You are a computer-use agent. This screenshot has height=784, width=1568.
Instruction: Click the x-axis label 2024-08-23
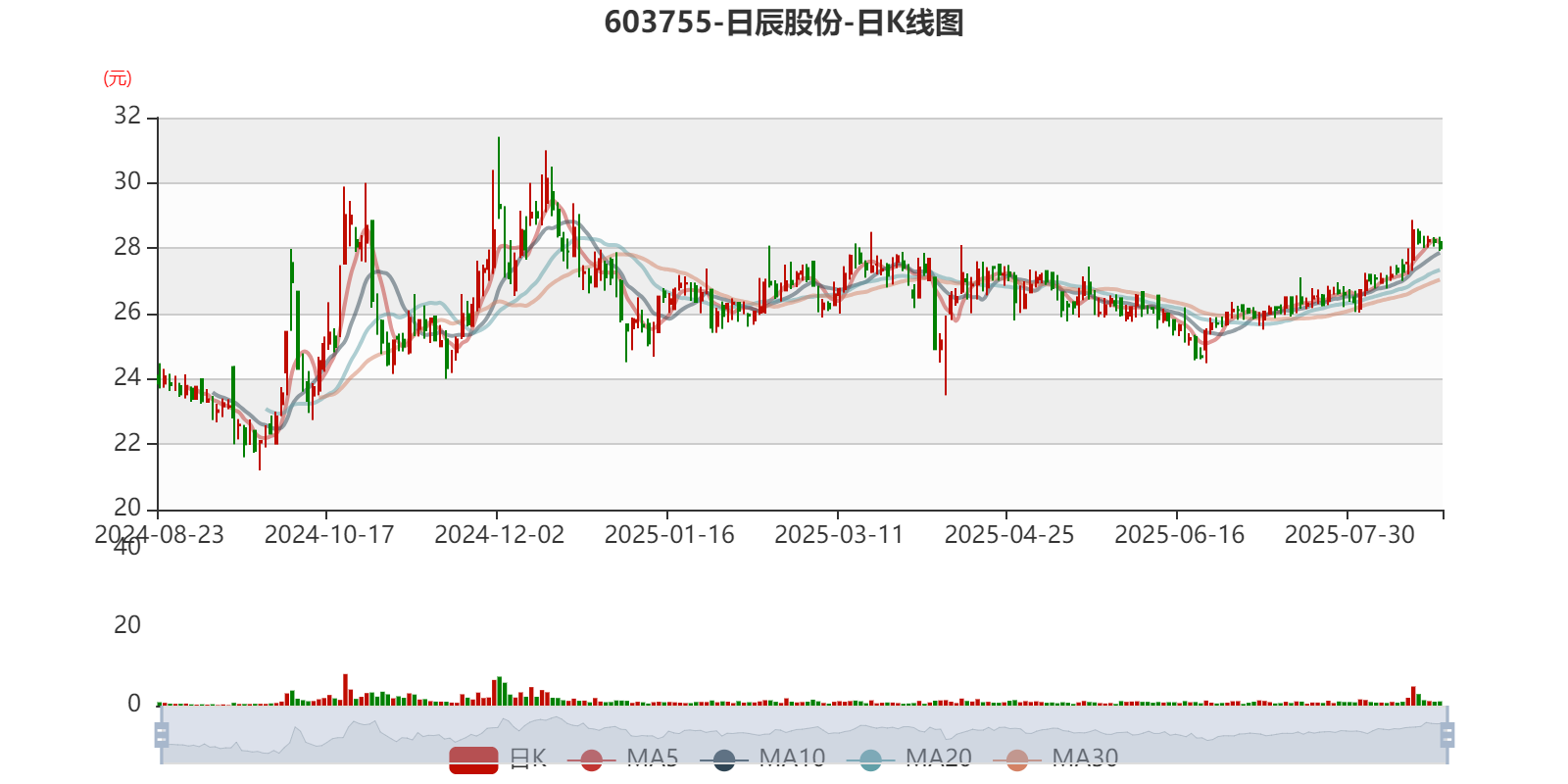[x=159, y=535]
